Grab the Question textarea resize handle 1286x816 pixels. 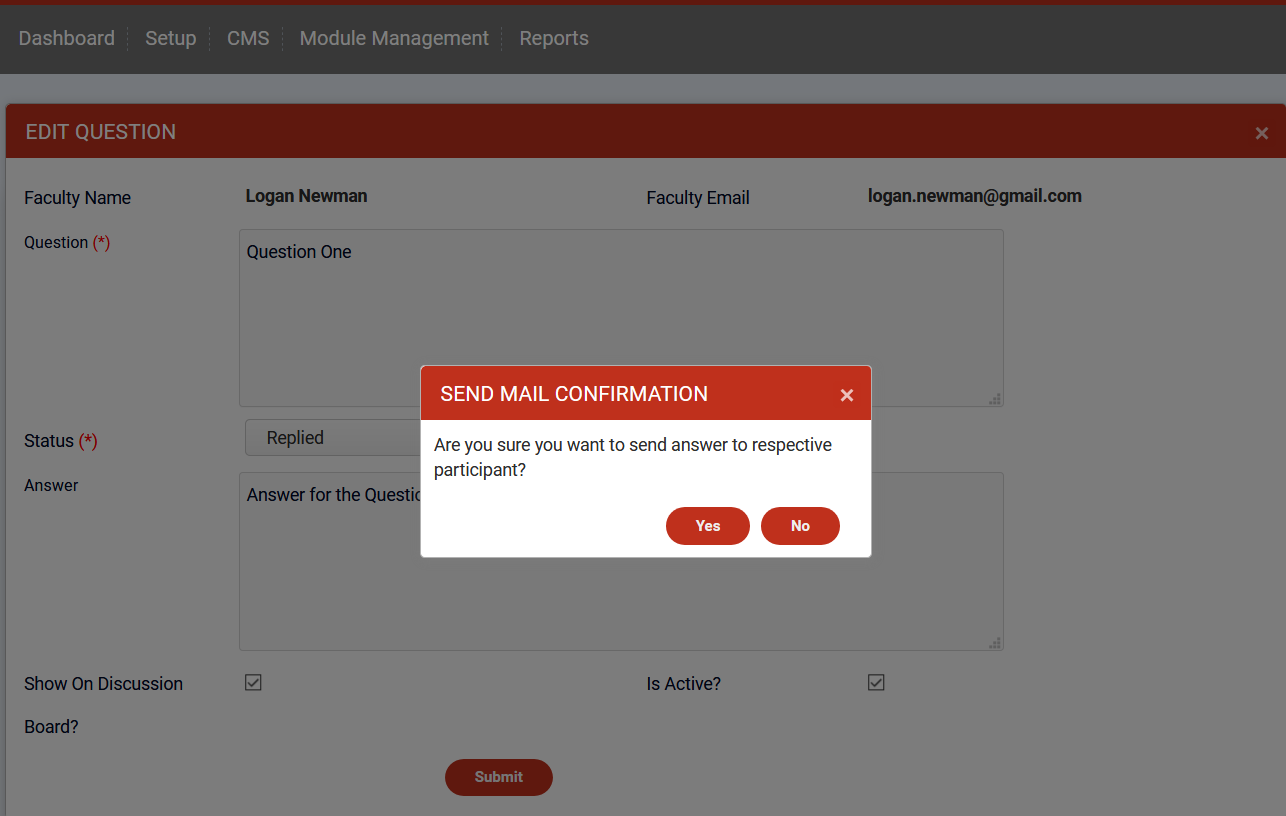(x=994, y=398)
